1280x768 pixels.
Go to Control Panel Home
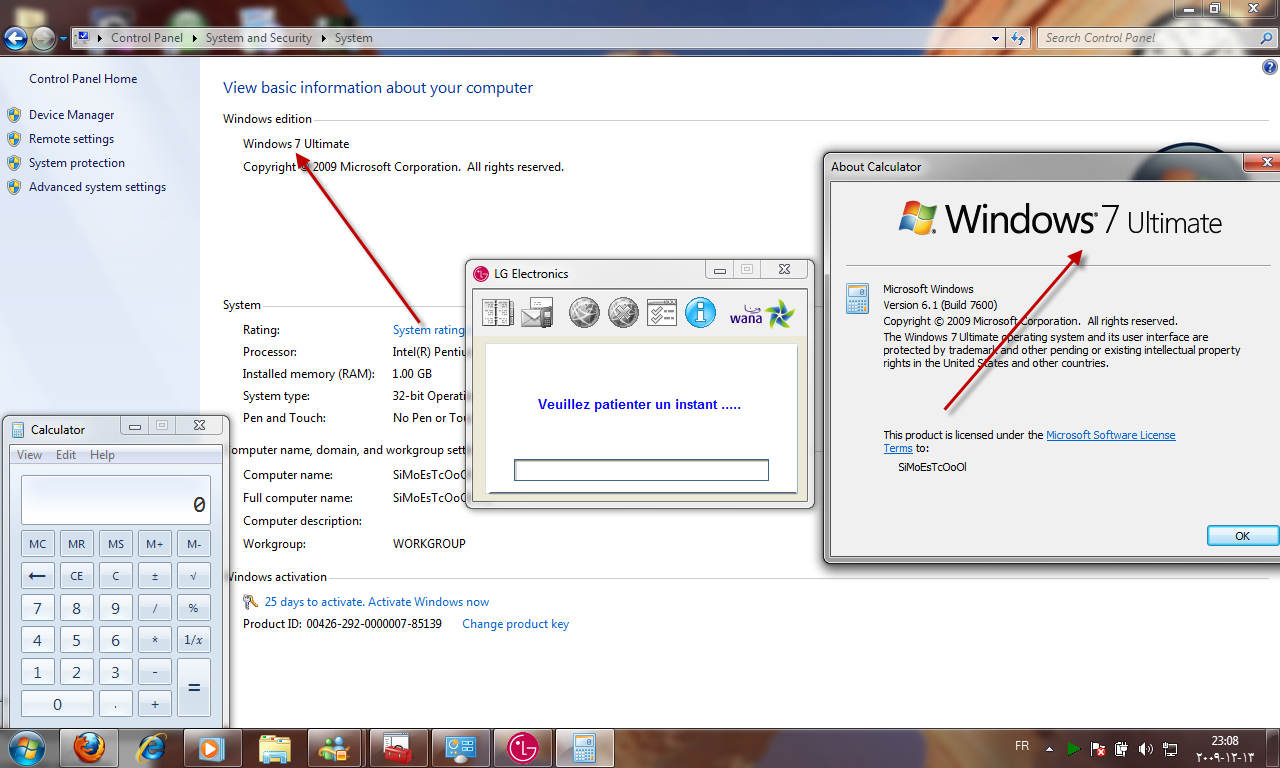click(x=83, y=79)
